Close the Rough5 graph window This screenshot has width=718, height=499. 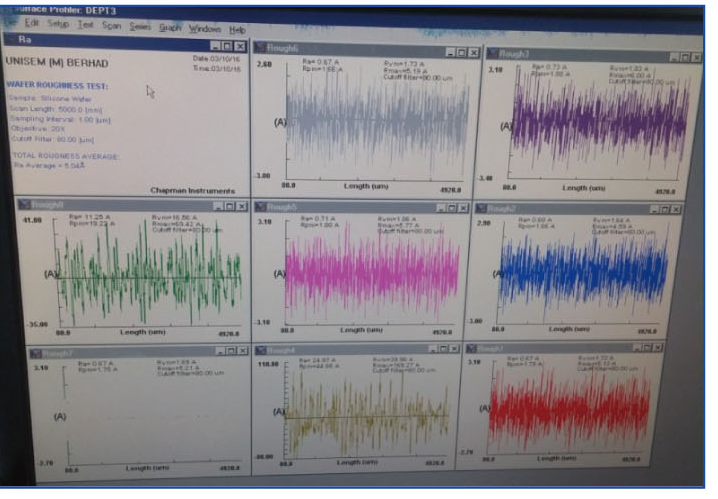coord(463,208)
